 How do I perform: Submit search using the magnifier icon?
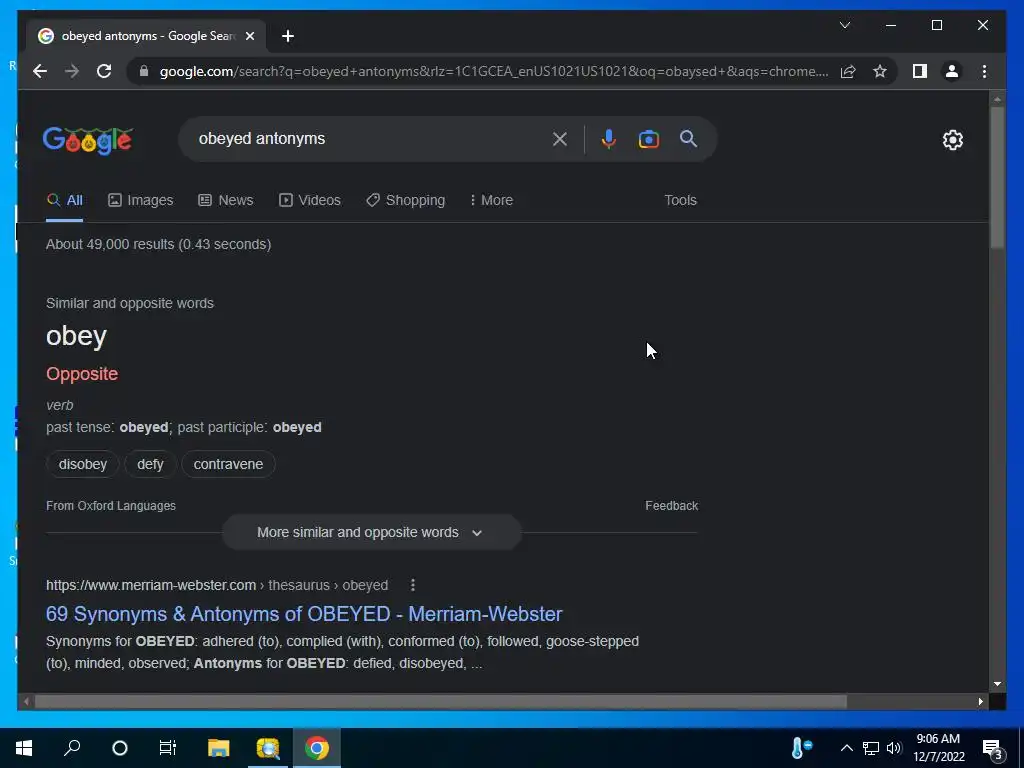[x=688, y=138]
